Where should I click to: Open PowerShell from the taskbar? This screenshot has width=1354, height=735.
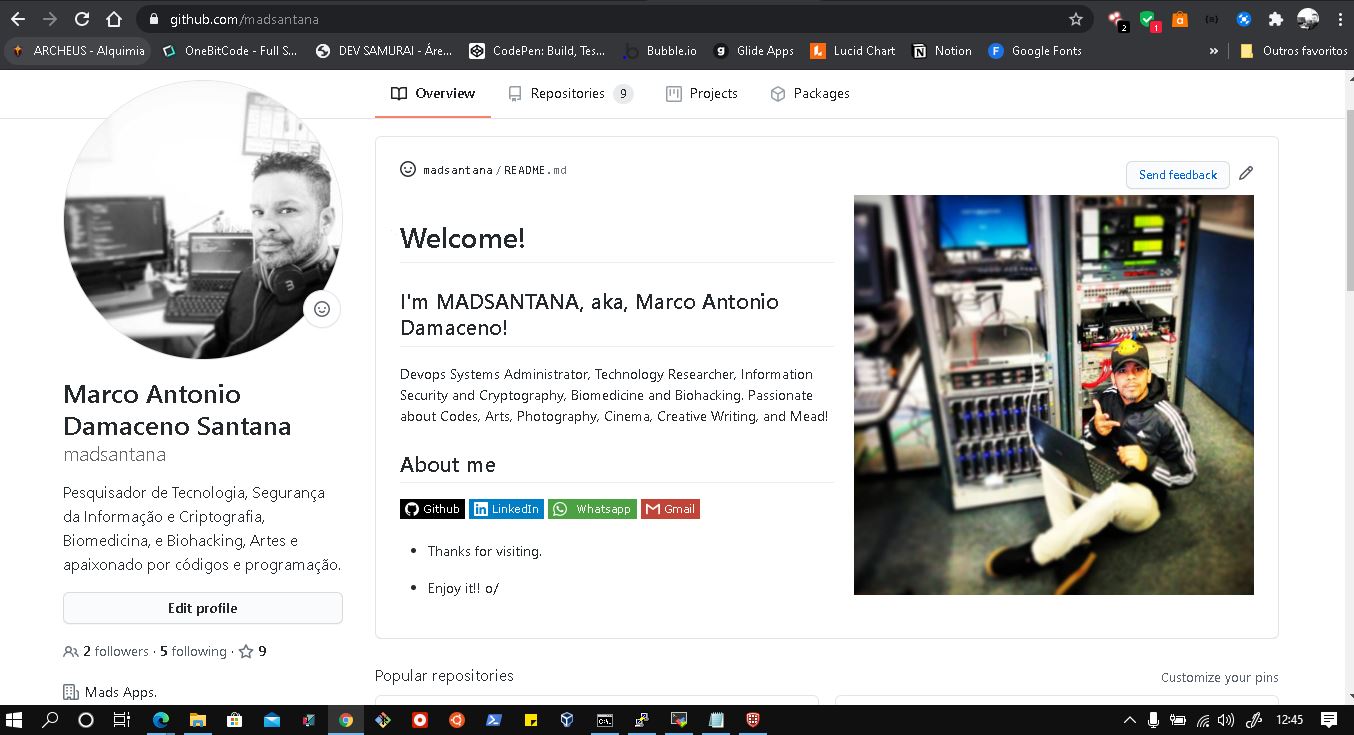(493, 719)
